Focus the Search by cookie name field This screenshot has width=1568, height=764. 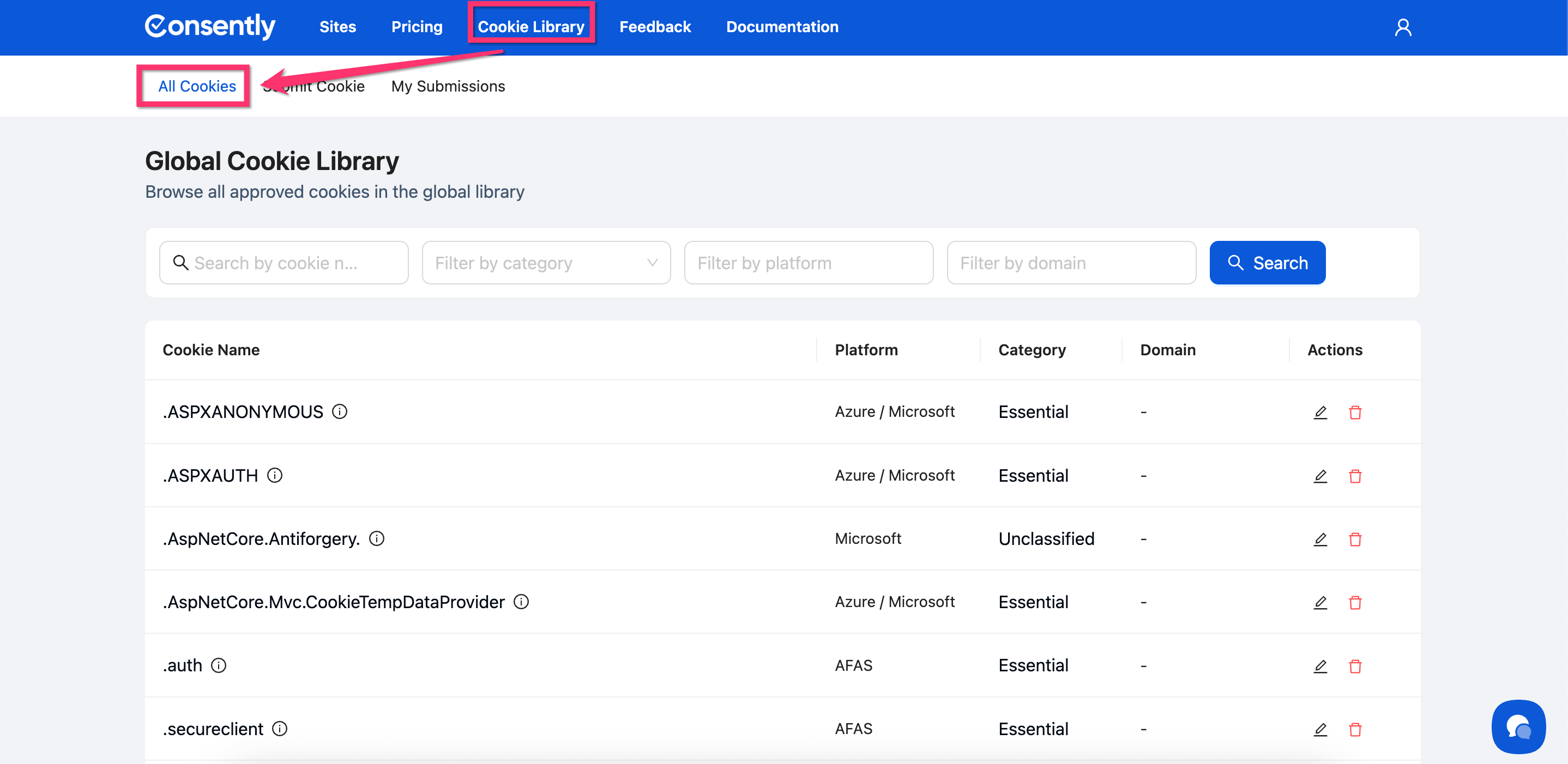point(284,263)
